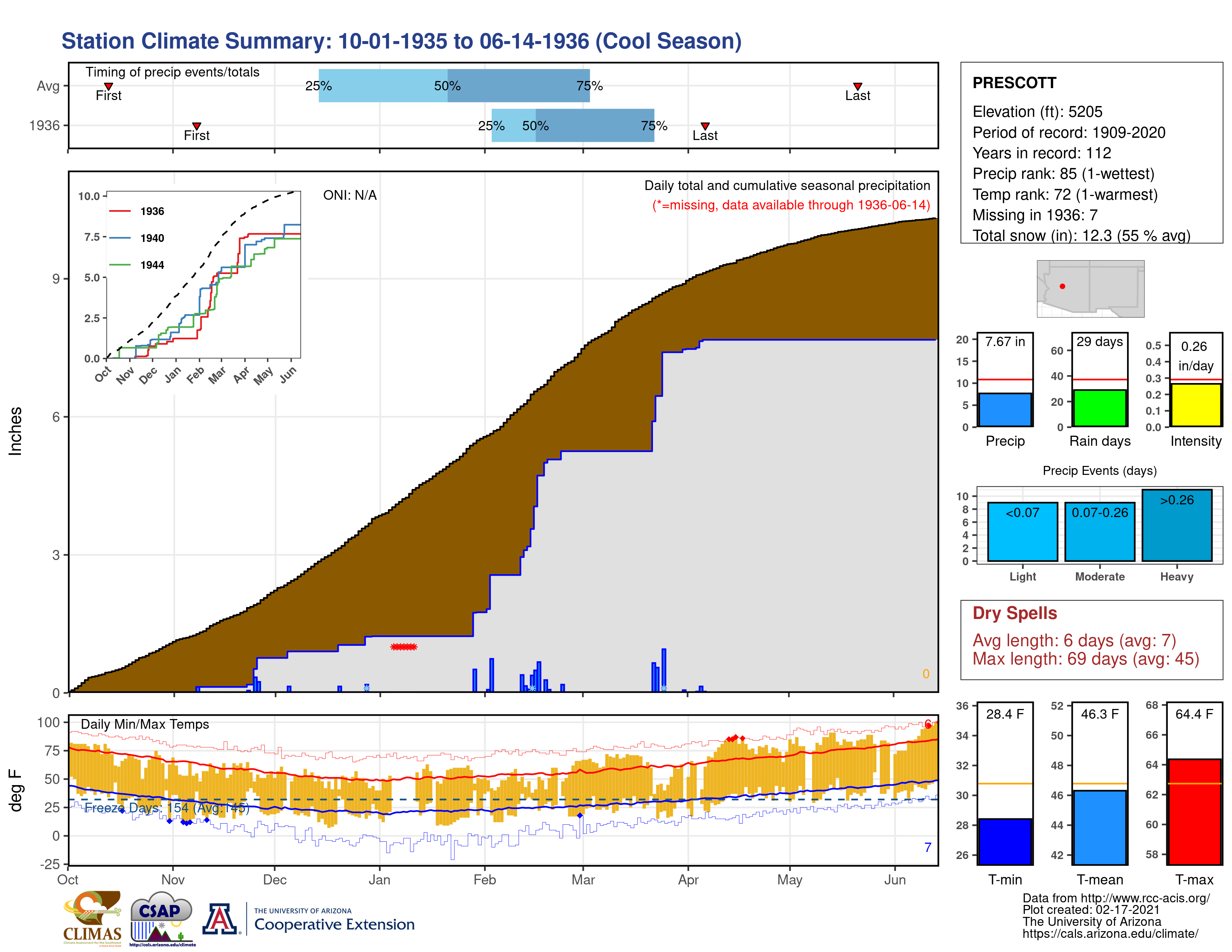Click 'Max length: 69 days (avg: 45)' text
The width and height of the screenshot is (1232, 952).
pyautogui.click(x=1086, y=659)
